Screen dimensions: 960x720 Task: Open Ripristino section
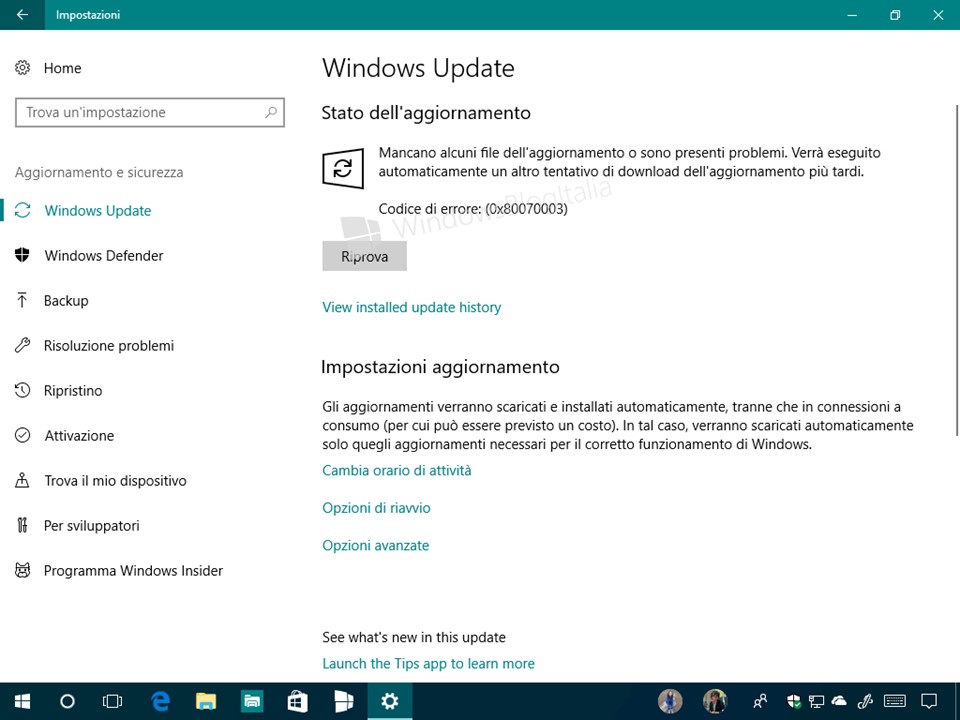(73, 391)
